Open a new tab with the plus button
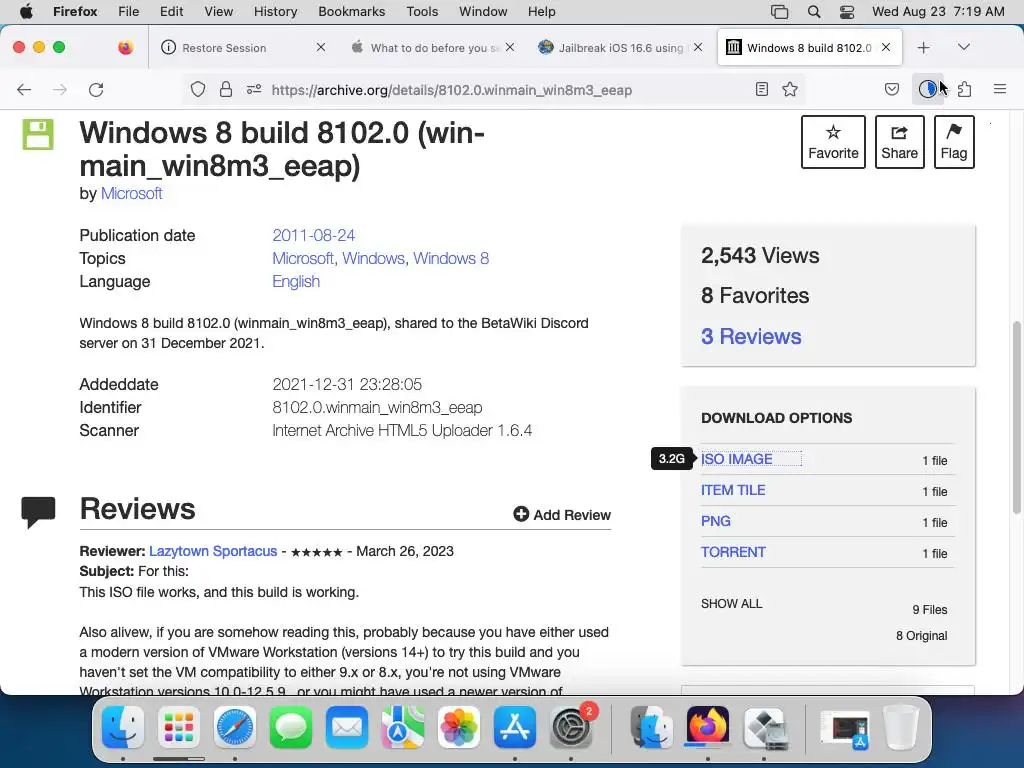 [x=923, y=48]
